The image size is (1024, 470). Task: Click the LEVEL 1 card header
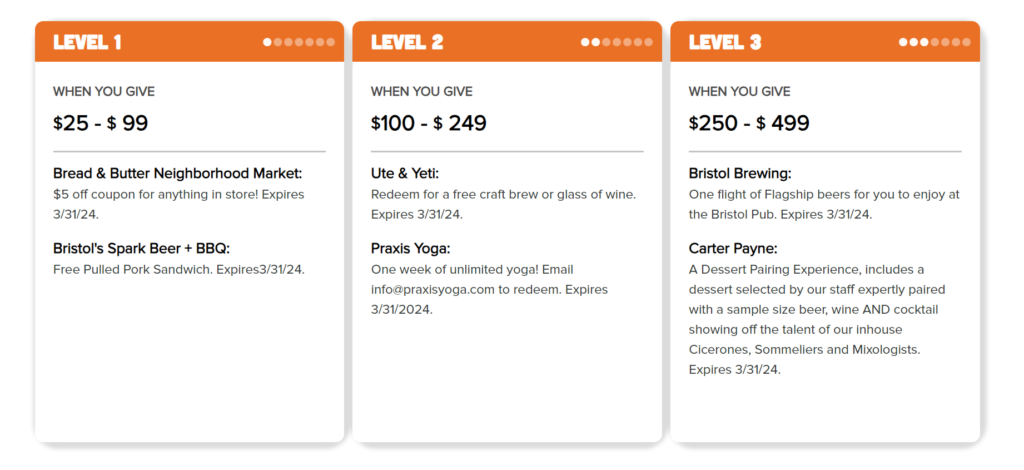(189, 42)
